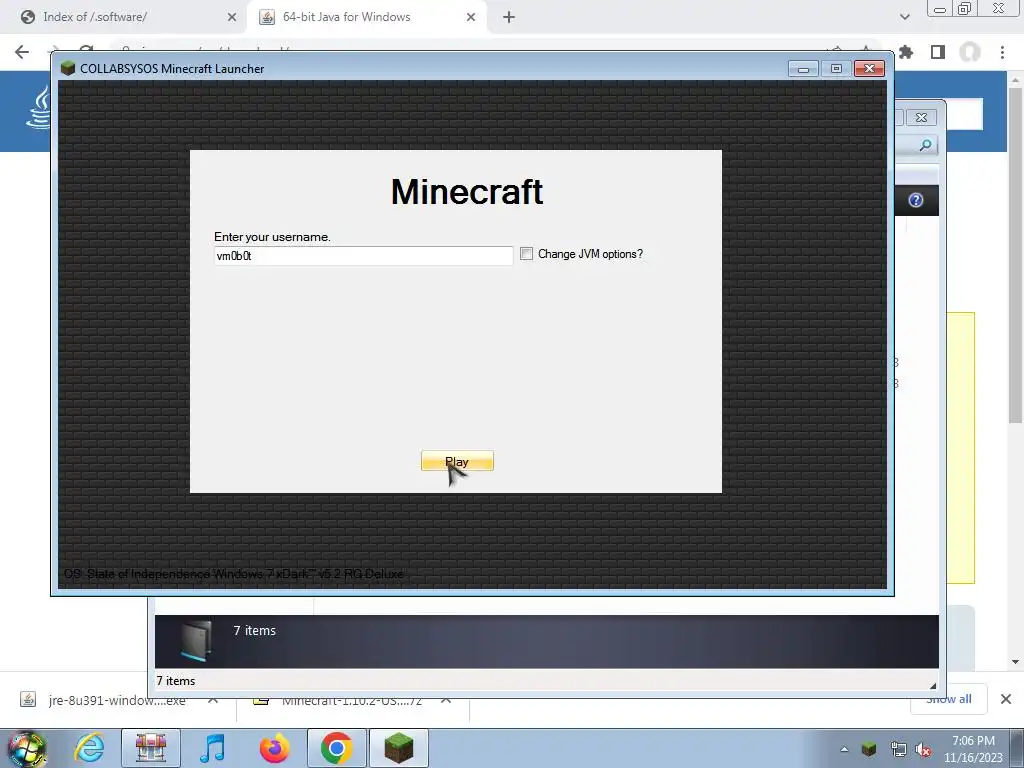
Task: Click the Chrome page vertical scrollbar thumb
Action: 1015,255
